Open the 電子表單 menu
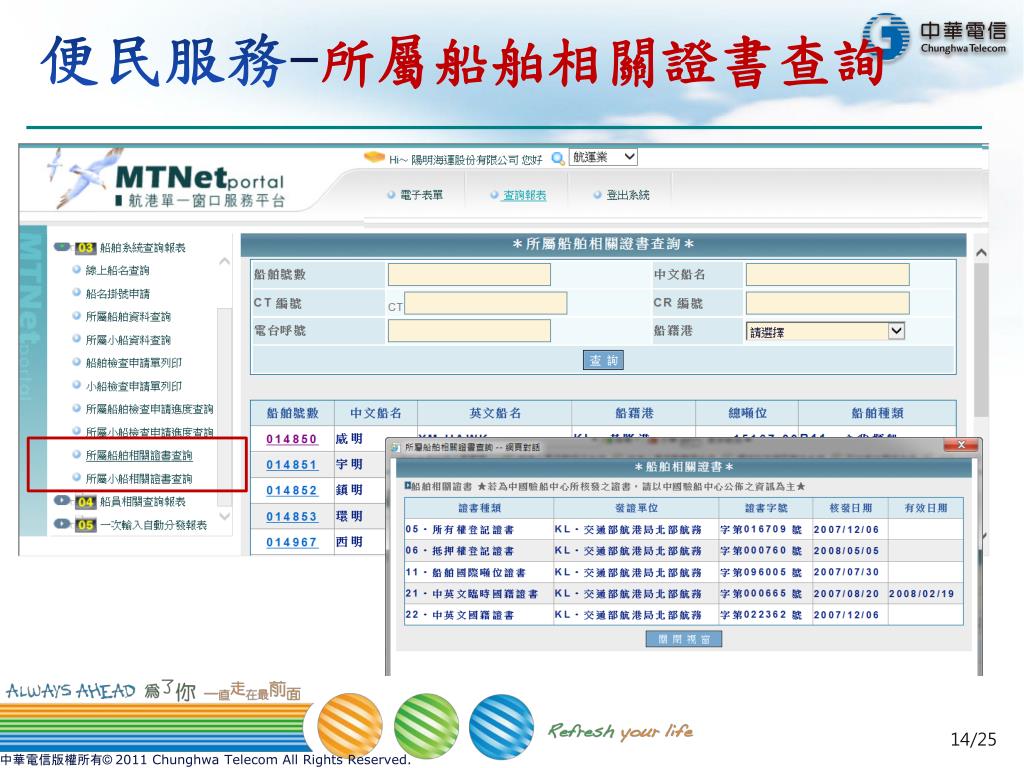 (x=421, y=195)
